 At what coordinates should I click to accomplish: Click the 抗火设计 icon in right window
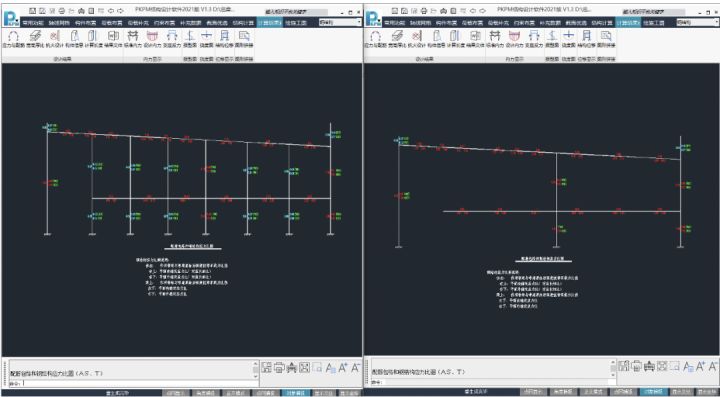tap(416, 39)
